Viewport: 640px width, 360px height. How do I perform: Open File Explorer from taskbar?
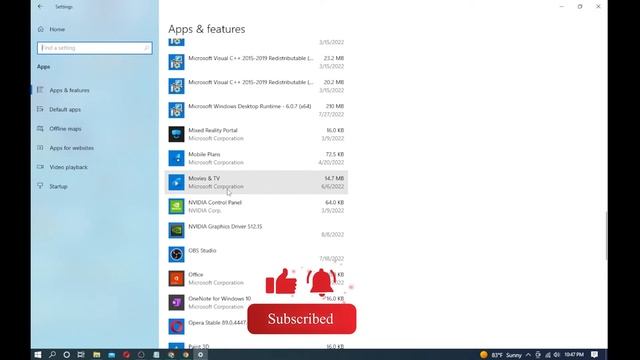[x=96, y=355]
